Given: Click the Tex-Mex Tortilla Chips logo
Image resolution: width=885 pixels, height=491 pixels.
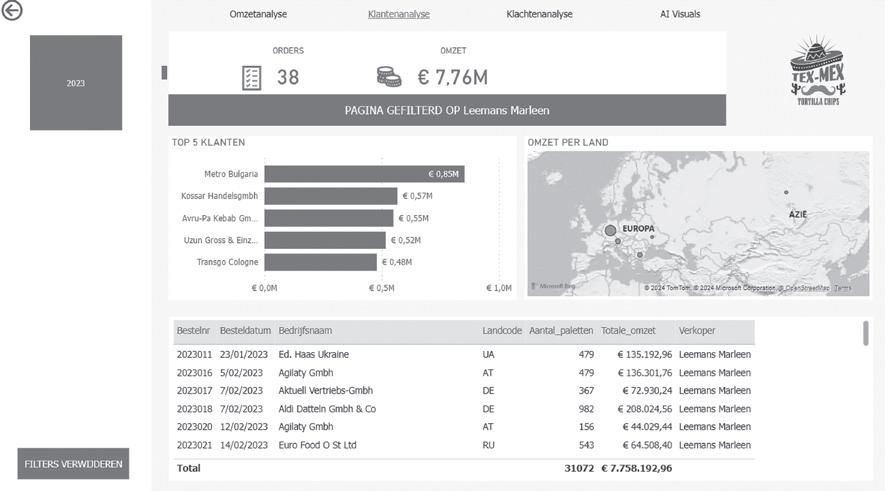Looking at the screenshot, I should (x=817, y=71).
